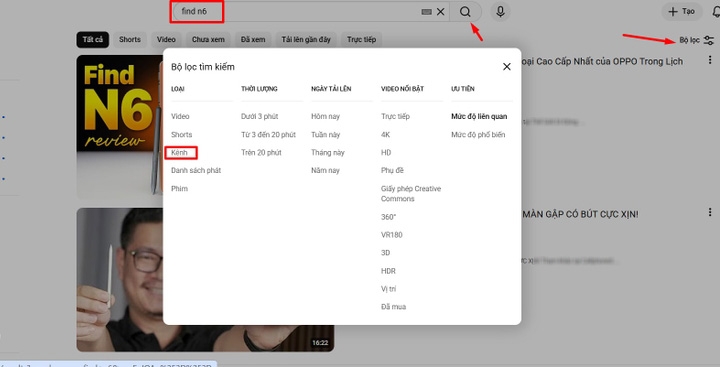Open the on-screen keyboard icon in search box

coord(427,12)
